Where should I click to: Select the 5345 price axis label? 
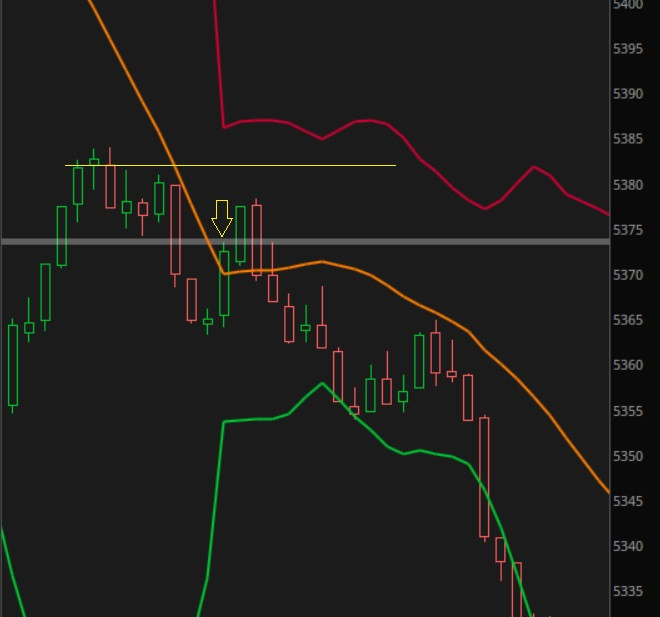pos(628,501)
